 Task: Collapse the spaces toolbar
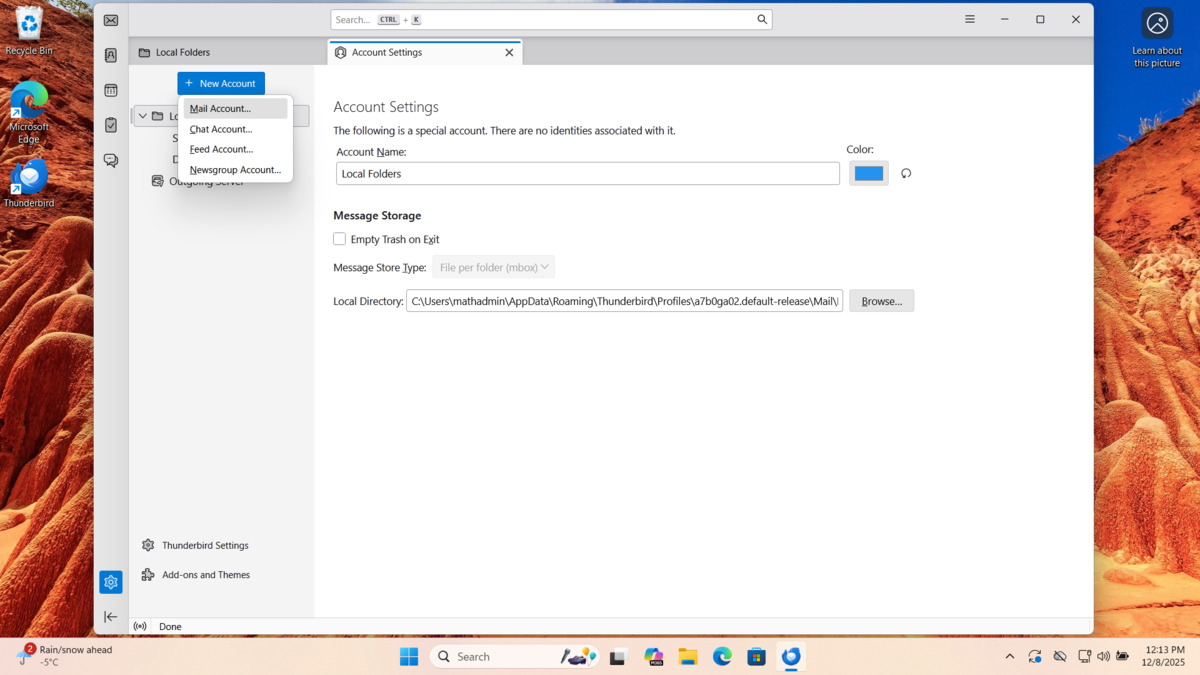[111, 617]
